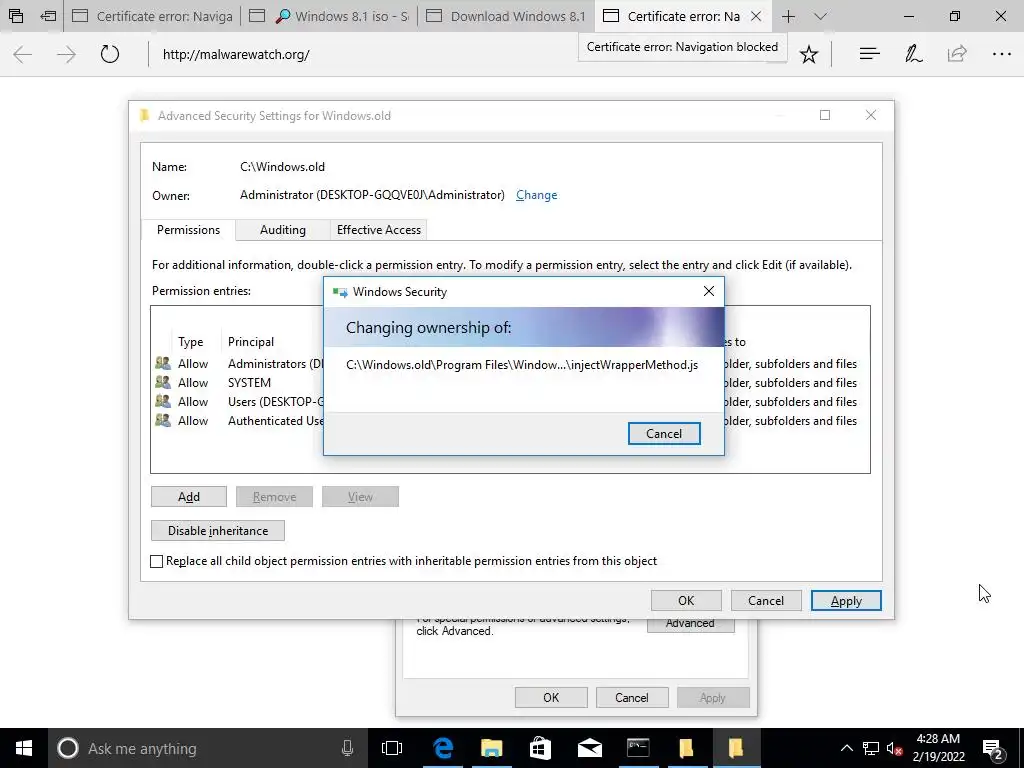This screenshot has height=768, width=1024.
Task: Open the Edge More actions ellipsis
Action: (1001, 54)
